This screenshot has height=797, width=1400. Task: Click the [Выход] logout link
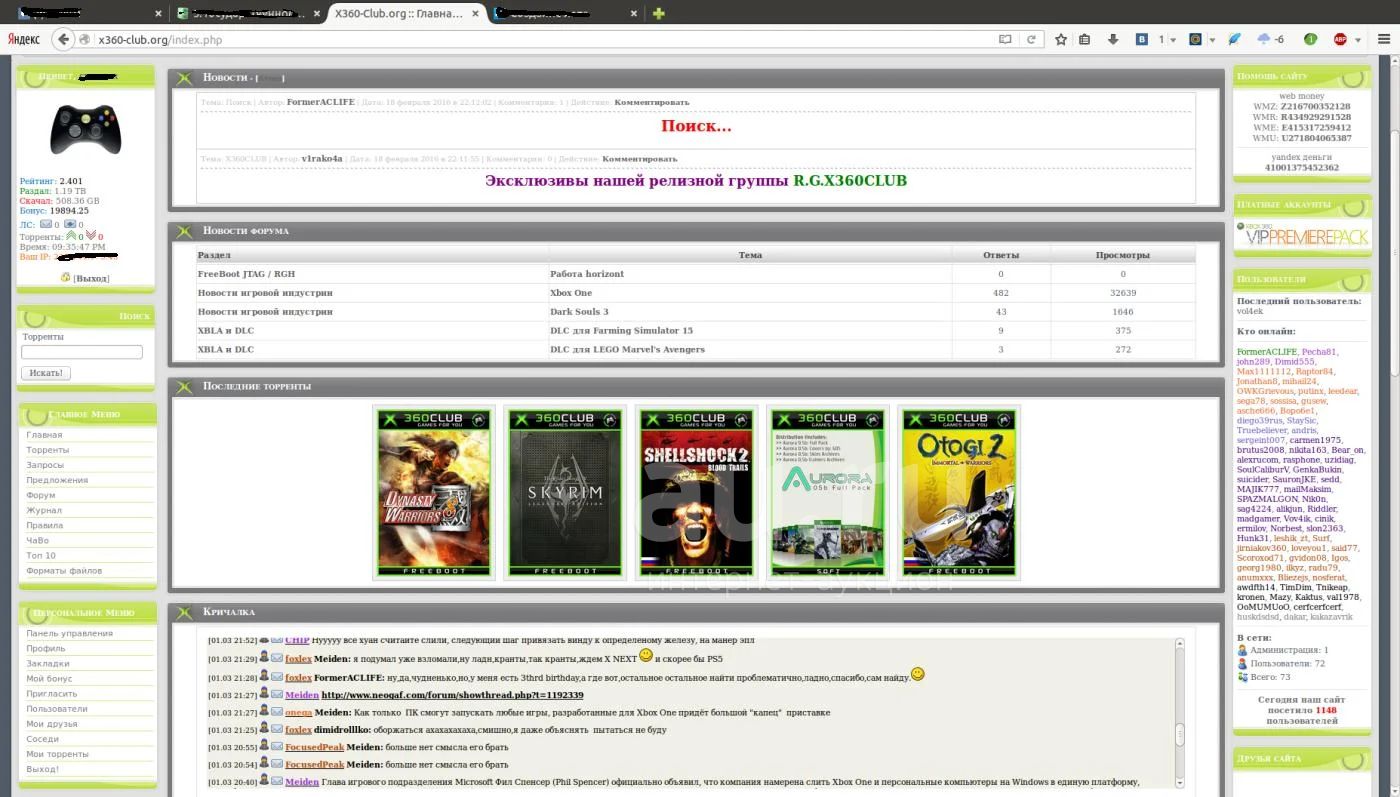[91, 278]
